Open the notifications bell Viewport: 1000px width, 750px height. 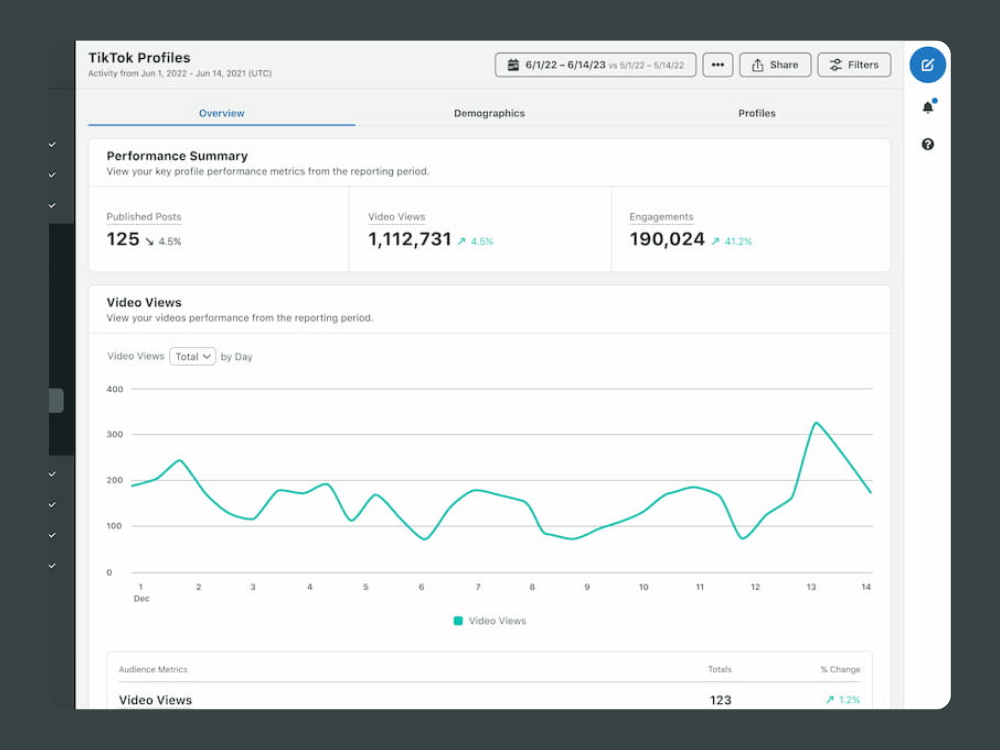927,107
